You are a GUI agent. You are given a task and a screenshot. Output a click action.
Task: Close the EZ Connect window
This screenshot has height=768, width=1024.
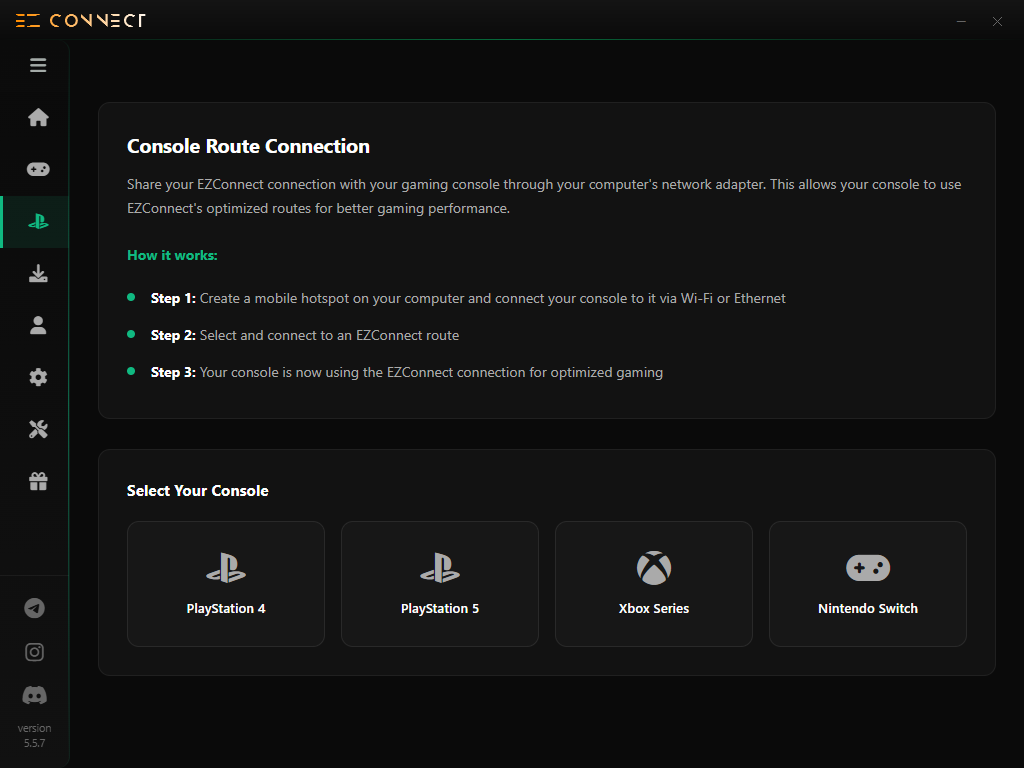pos(997,22)
